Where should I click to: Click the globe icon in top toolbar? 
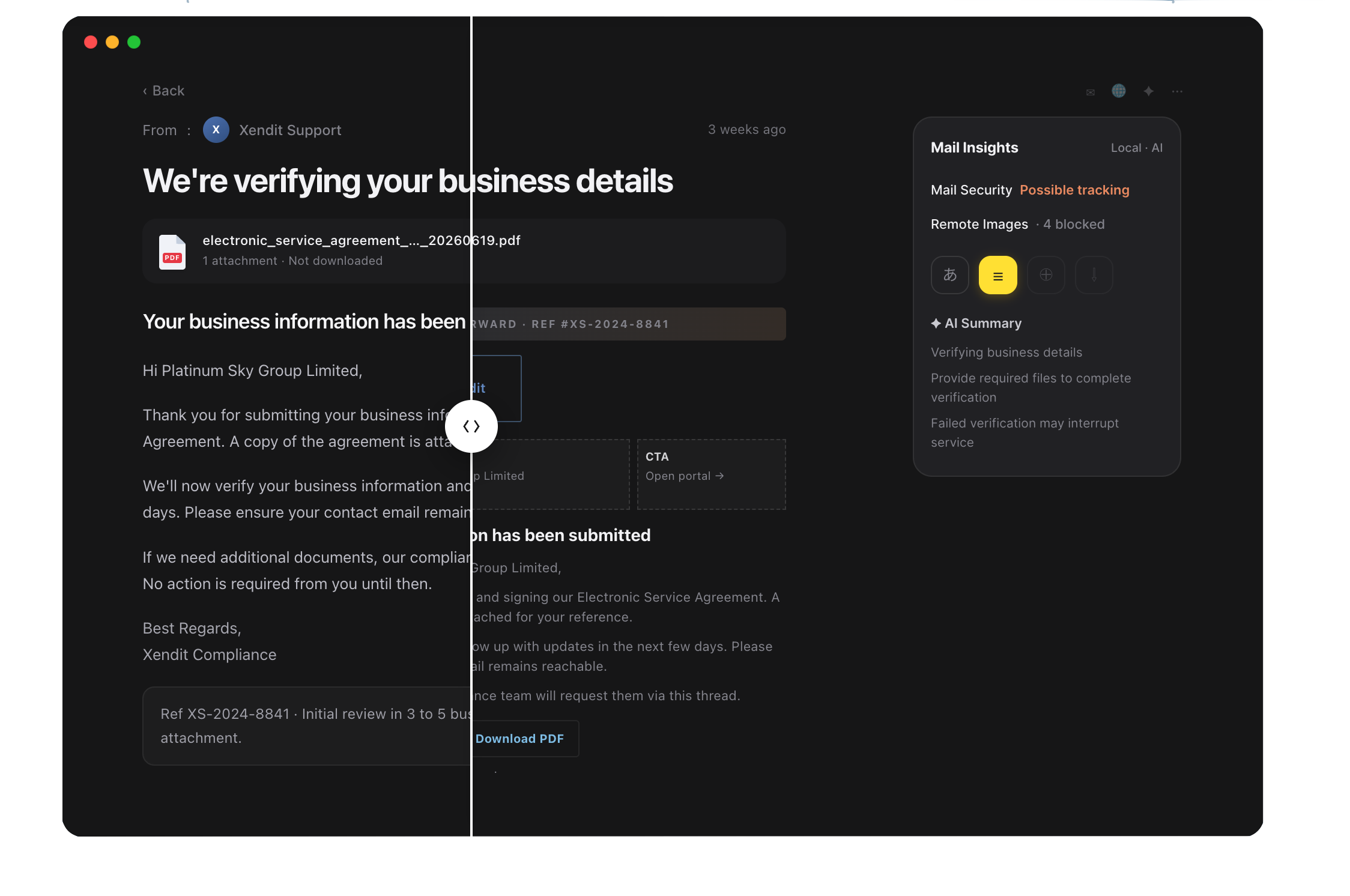(1119, 91)
